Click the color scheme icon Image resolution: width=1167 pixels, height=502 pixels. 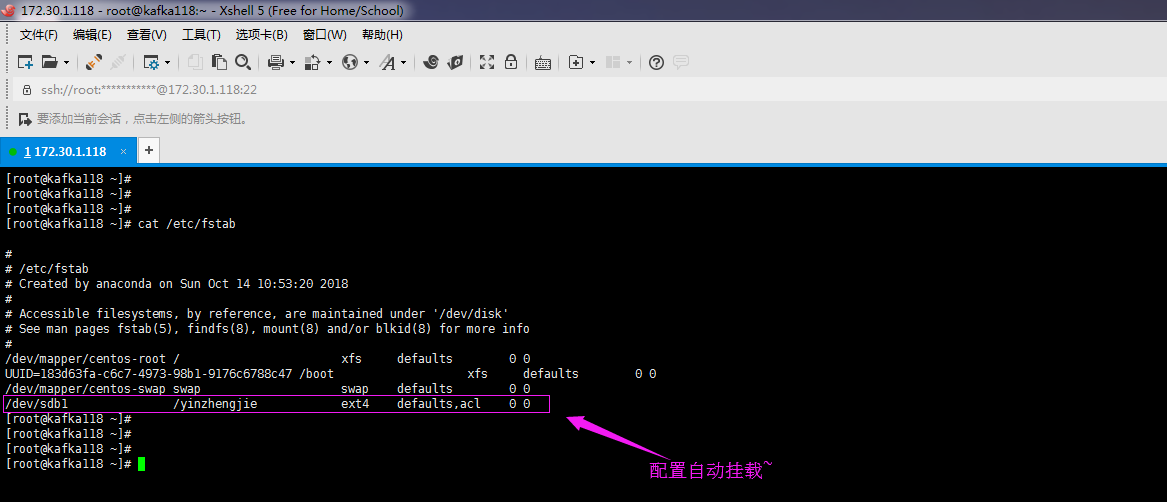313,63
